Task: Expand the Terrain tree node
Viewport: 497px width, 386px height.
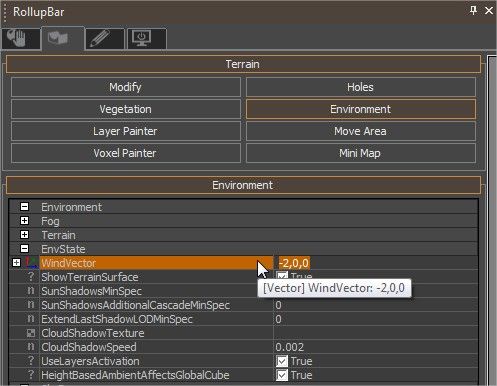Action: pyautogui.click(x=24, y=235)
